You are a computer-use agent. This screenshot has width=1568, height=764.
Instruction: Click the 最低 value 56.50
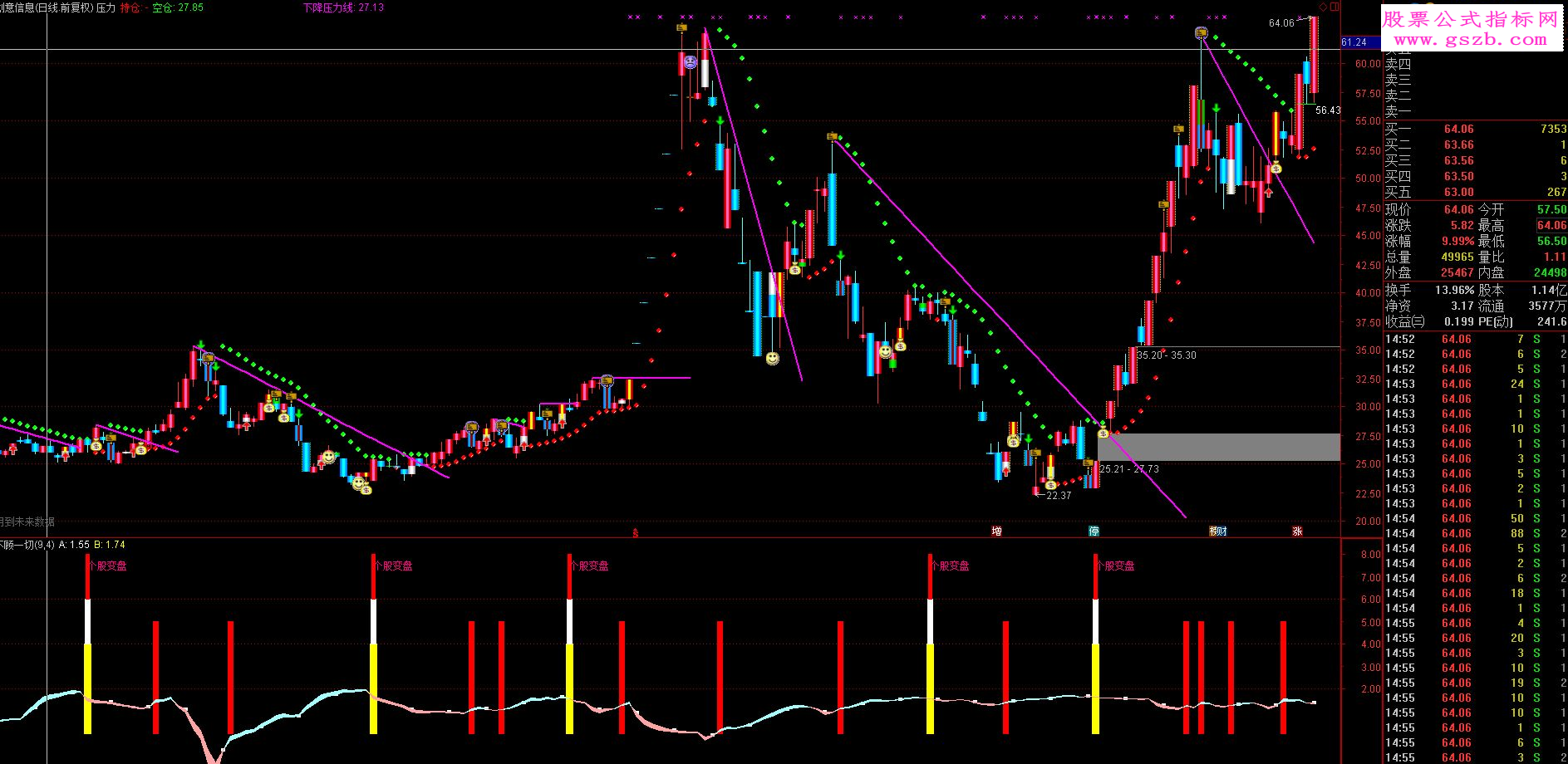1551,241
